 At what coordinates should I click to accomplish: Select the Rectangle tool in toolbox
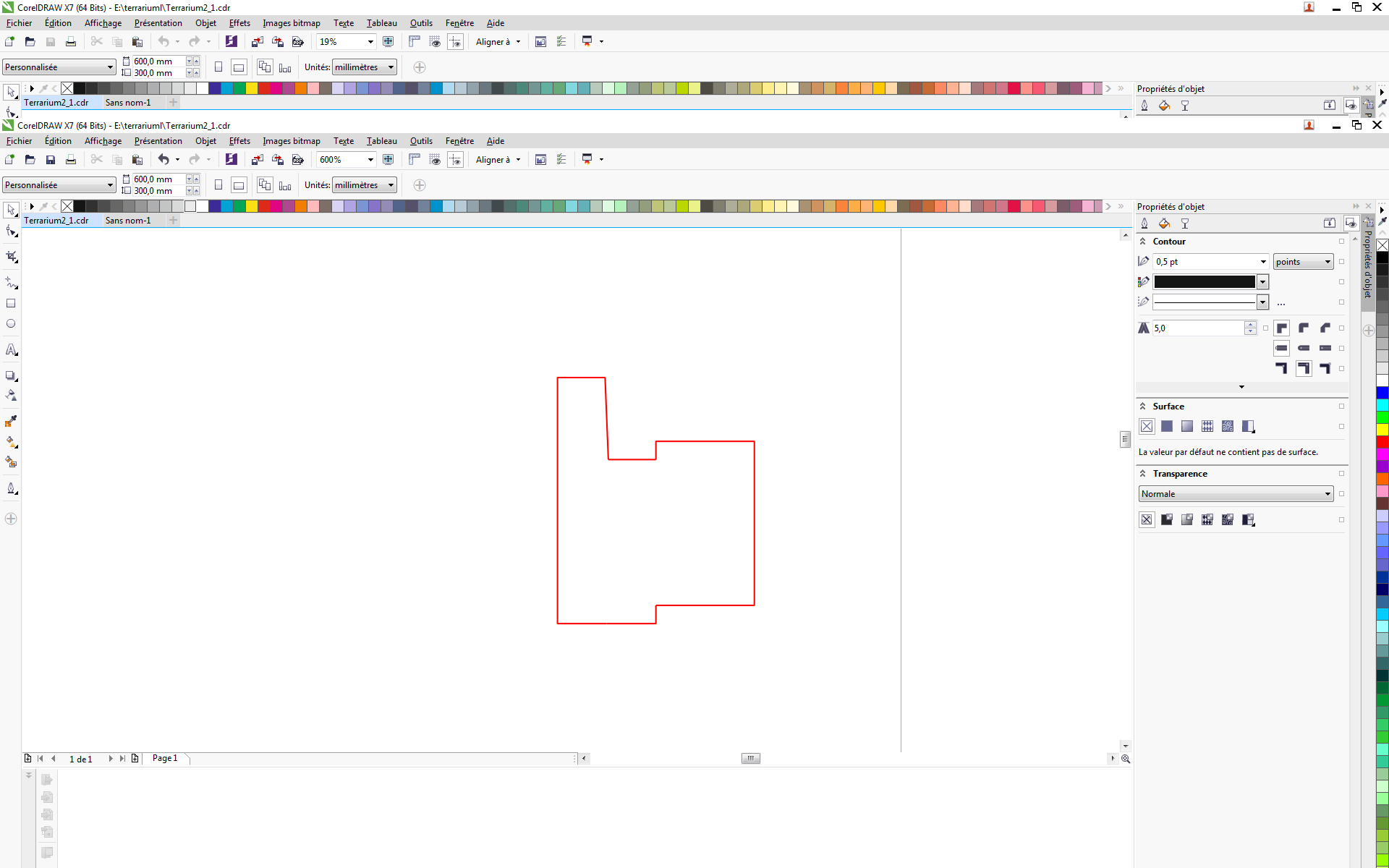(x=11, y=304)
